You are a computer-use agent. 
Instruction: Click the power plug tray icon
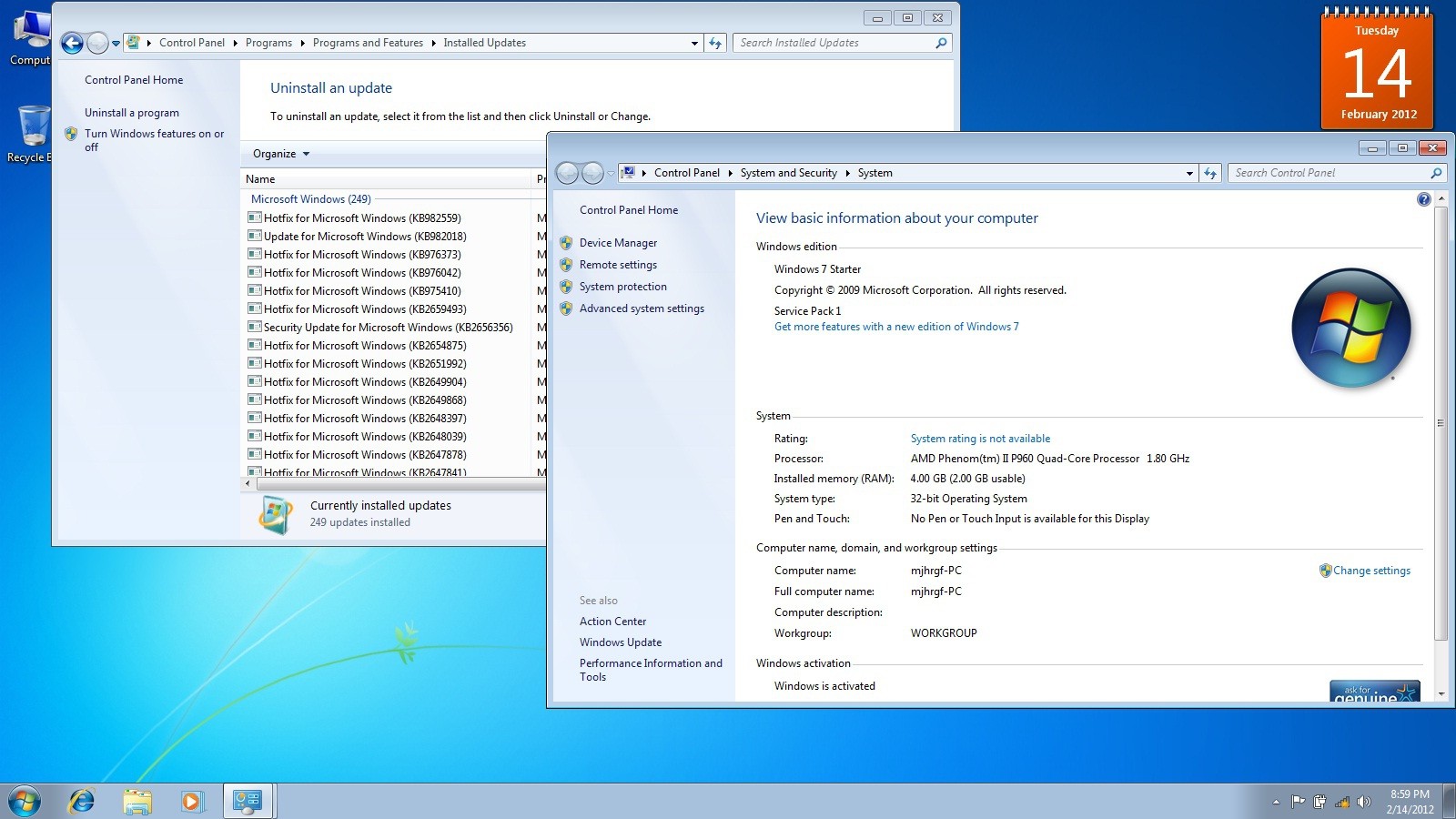click(x=1319, y=802)
